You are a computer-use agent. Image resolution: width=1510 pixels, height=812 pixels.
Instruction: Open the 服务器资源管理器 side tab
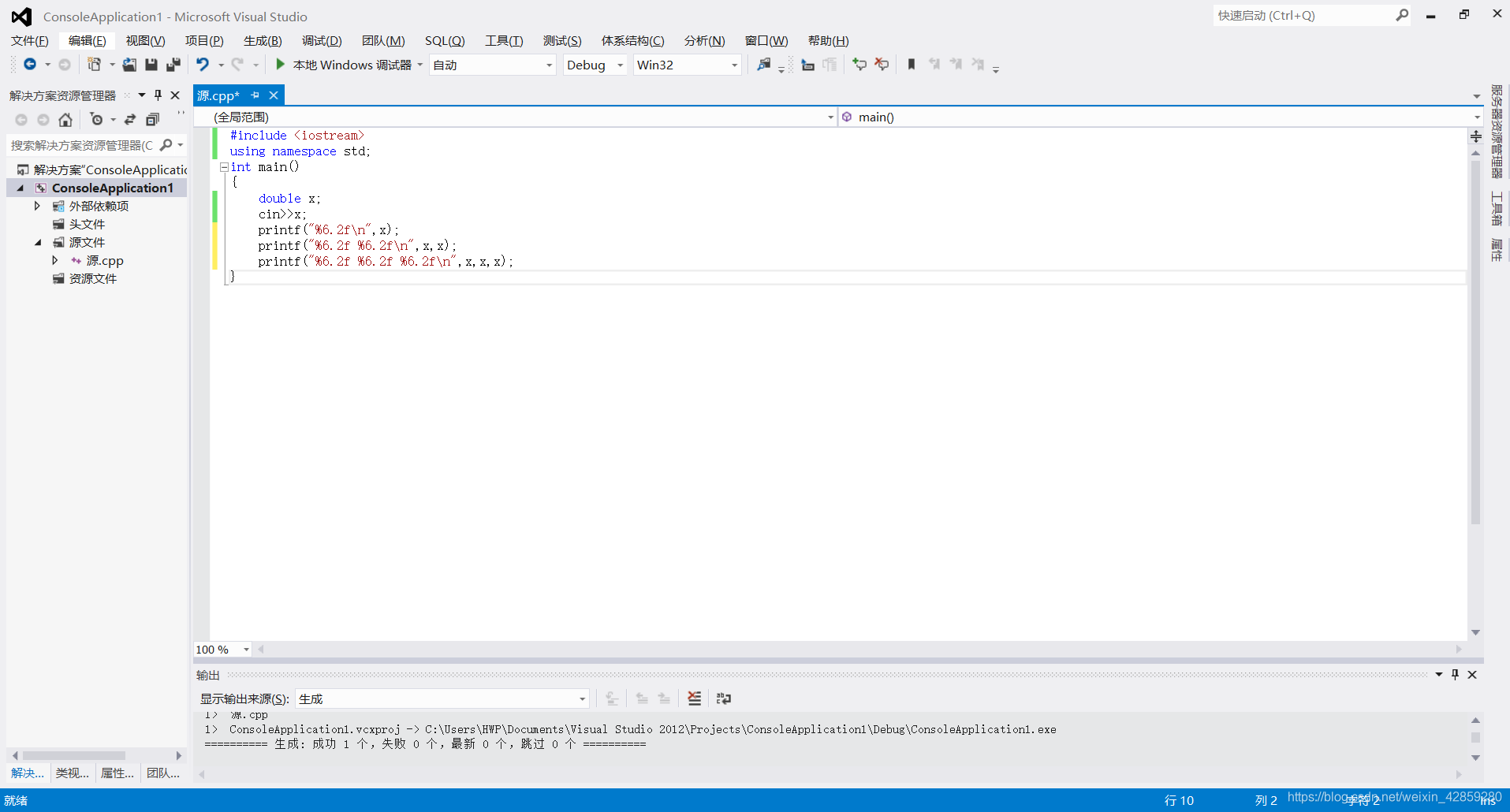point(1497,132)
